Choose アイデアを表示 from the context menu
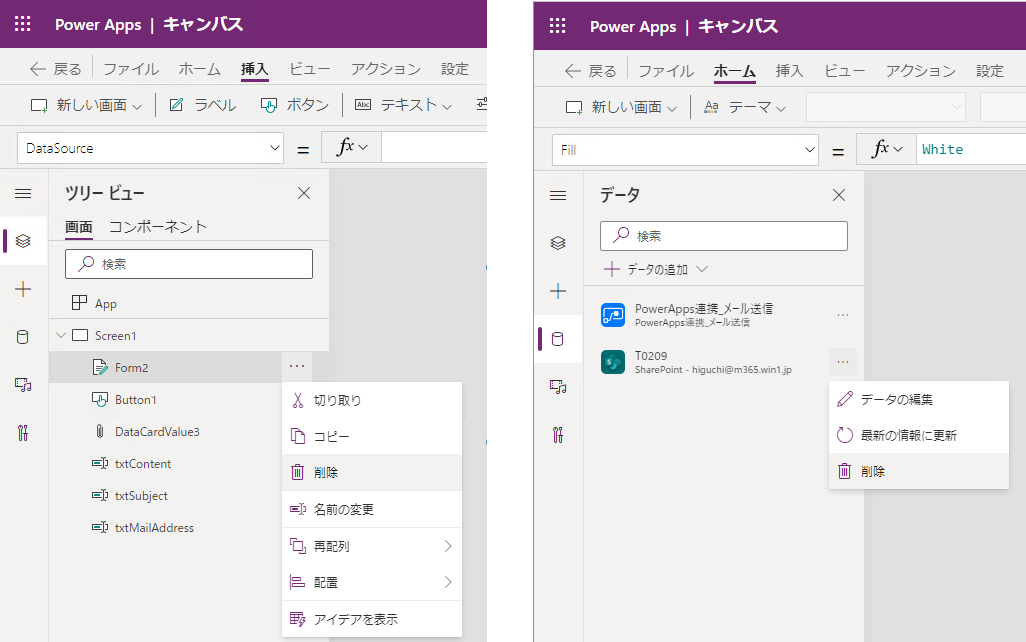The width and height of the screenshot is (1026, 642). (372, 619)
